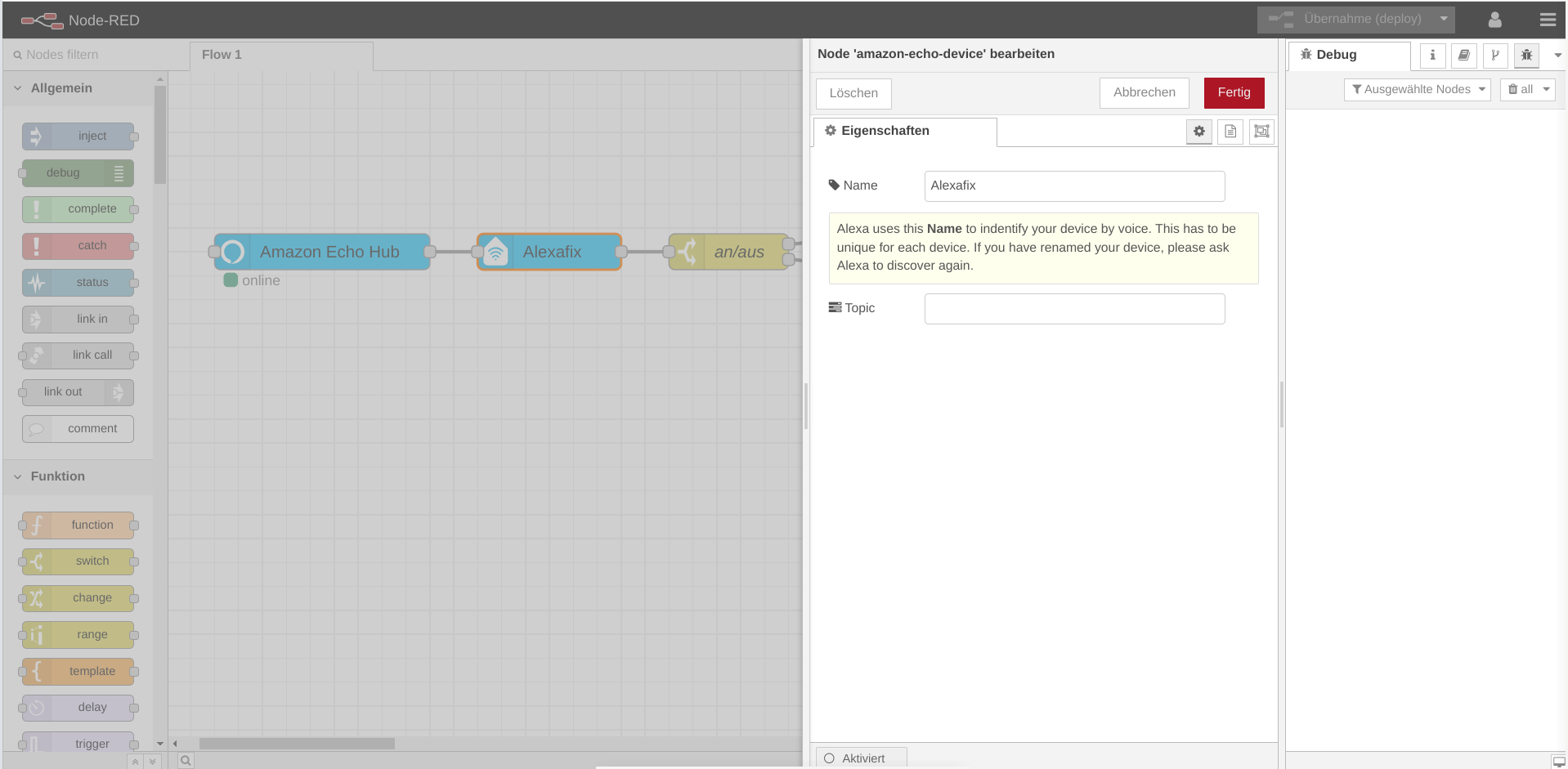Select the link call node
Screen dimensions: 1568x769
coord(78,355)
